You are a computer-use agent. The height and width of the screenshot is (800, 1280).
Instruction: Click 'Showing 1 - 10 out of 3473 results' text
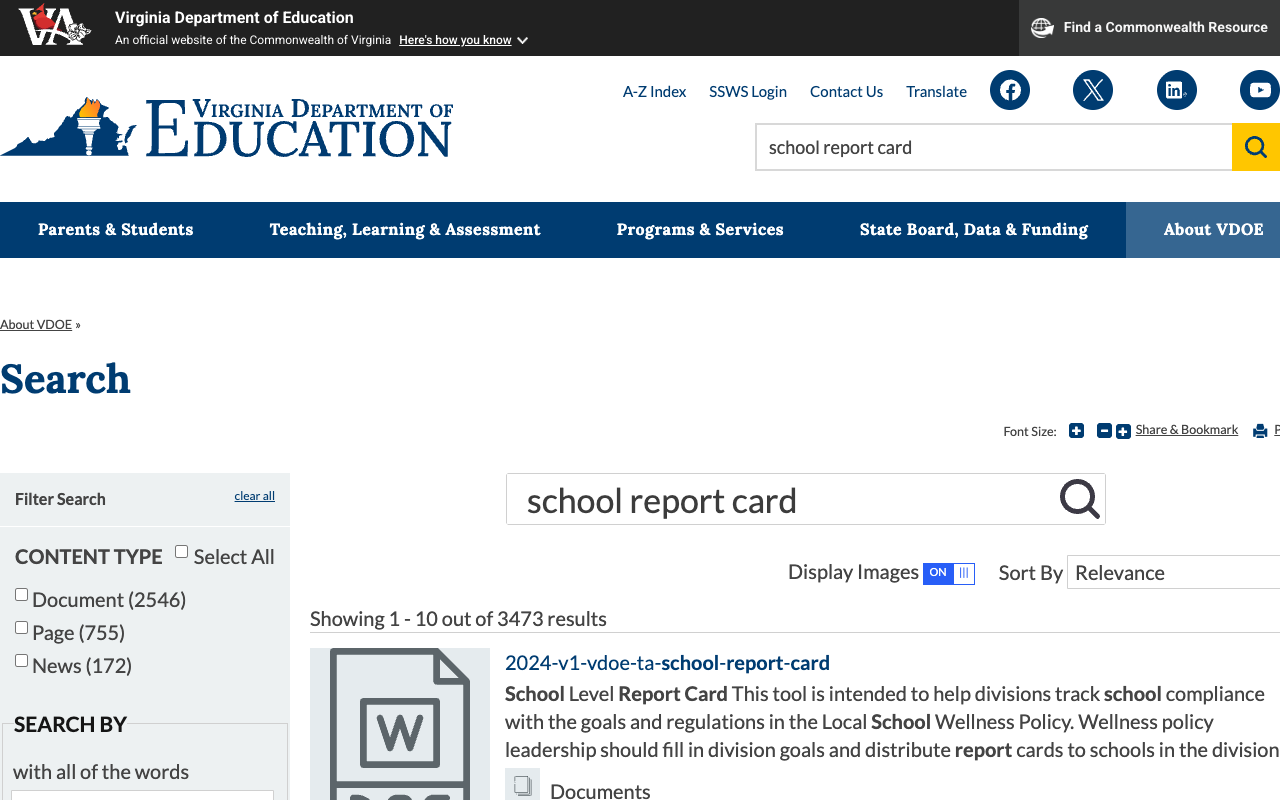click(x=458, y=619)
